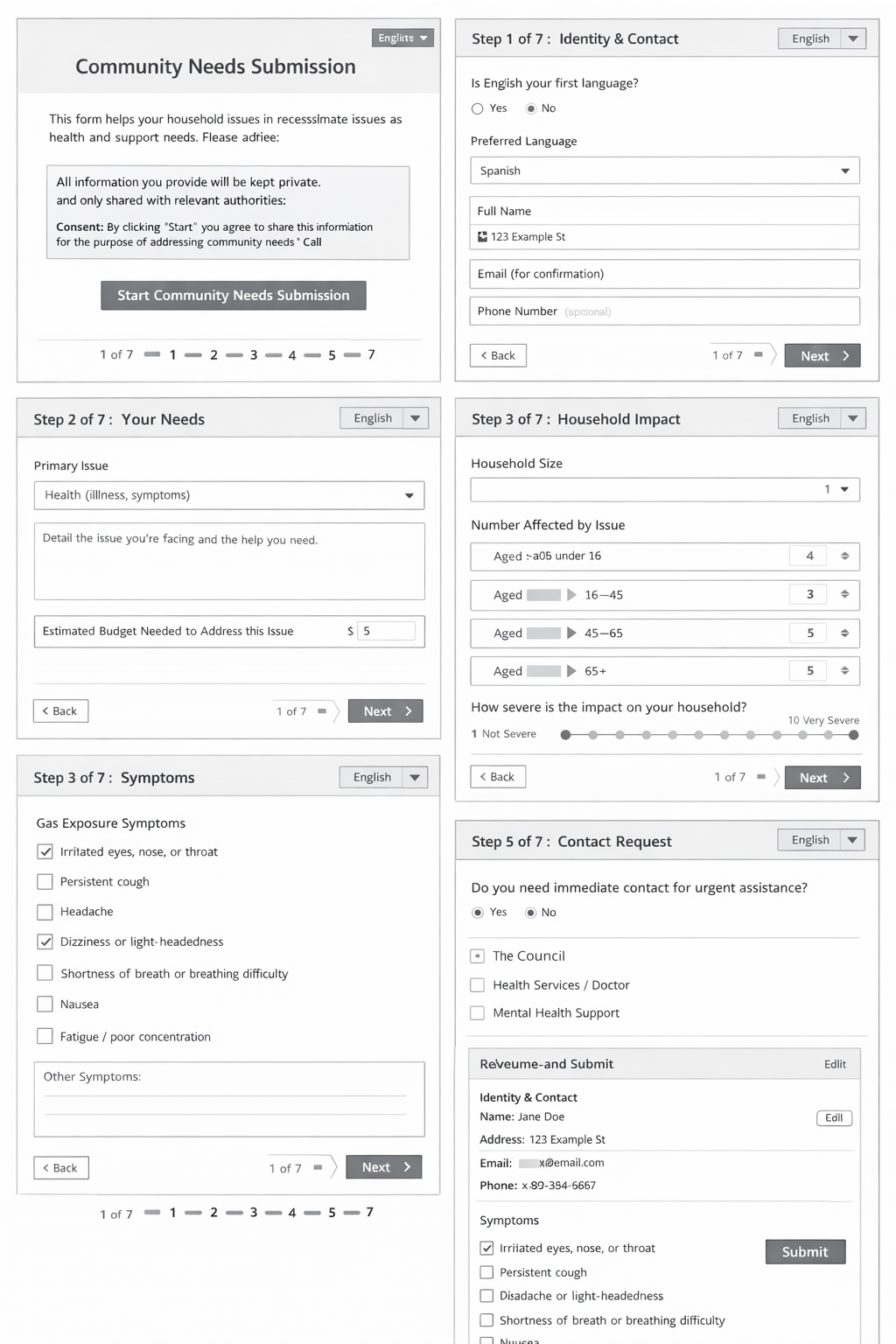This screenshot has height=1344, width=896.
Task: Click the Submit button
Action: coord(805,1252)
